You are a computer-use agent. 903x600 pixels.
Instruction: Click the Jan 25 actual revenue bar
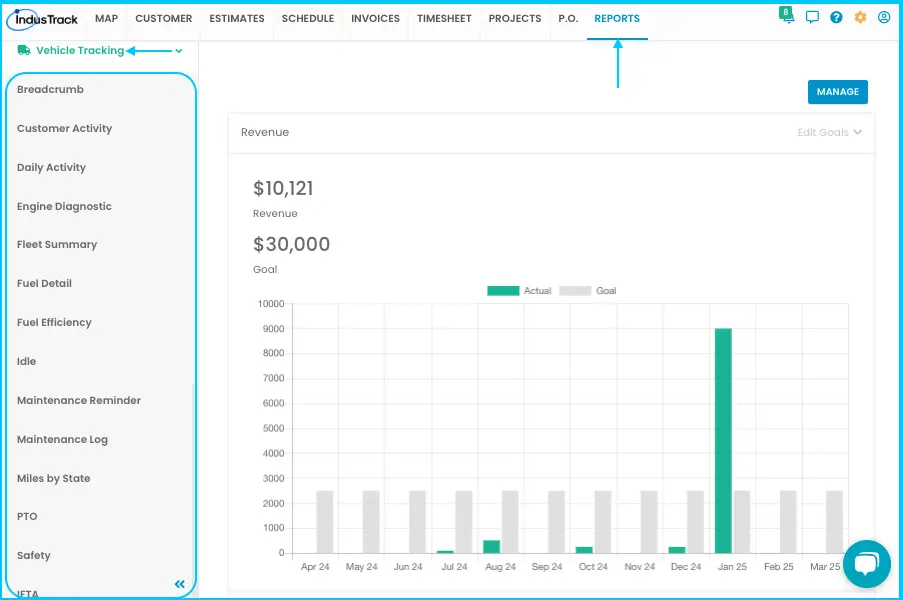723,441
